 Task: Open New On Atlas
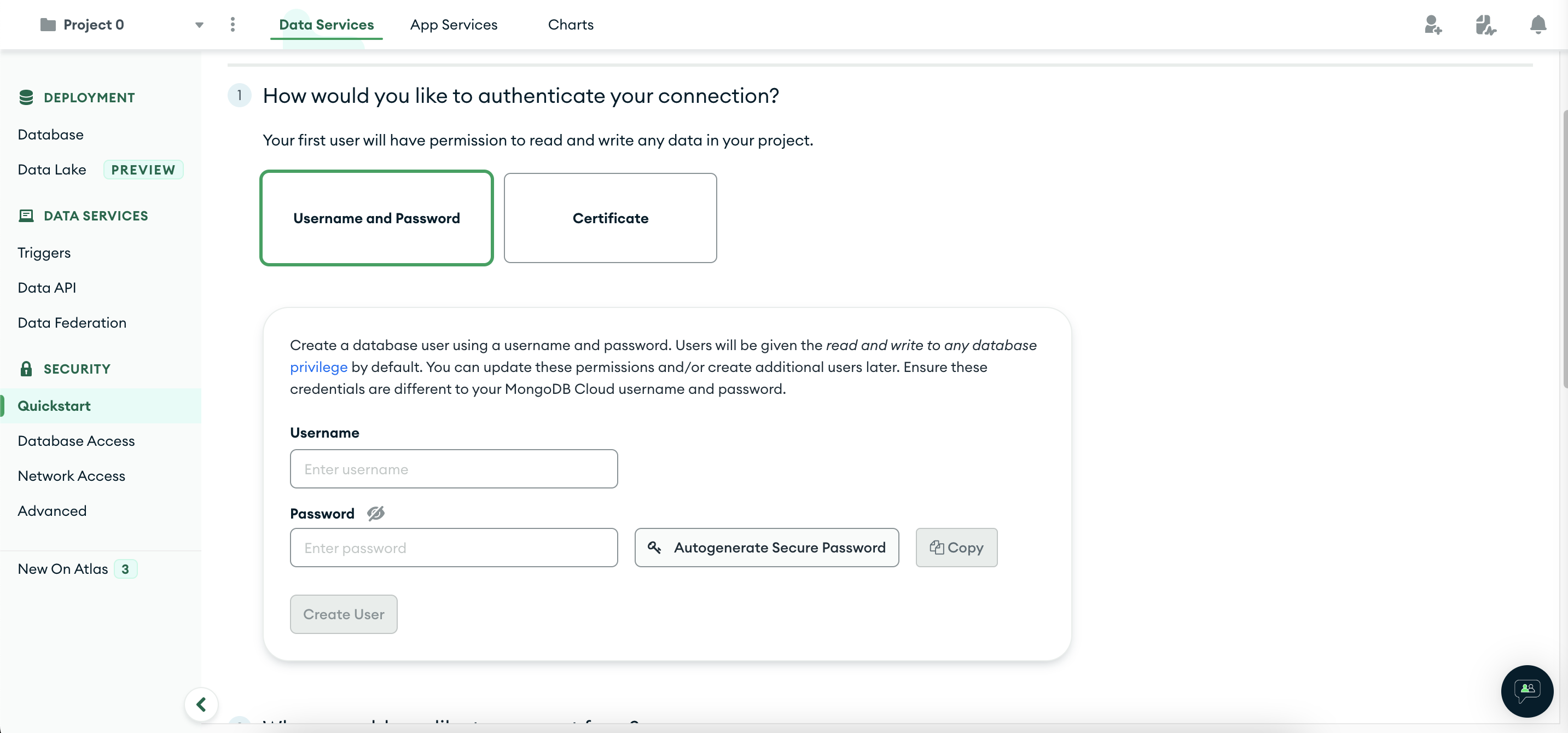point(63,569)
